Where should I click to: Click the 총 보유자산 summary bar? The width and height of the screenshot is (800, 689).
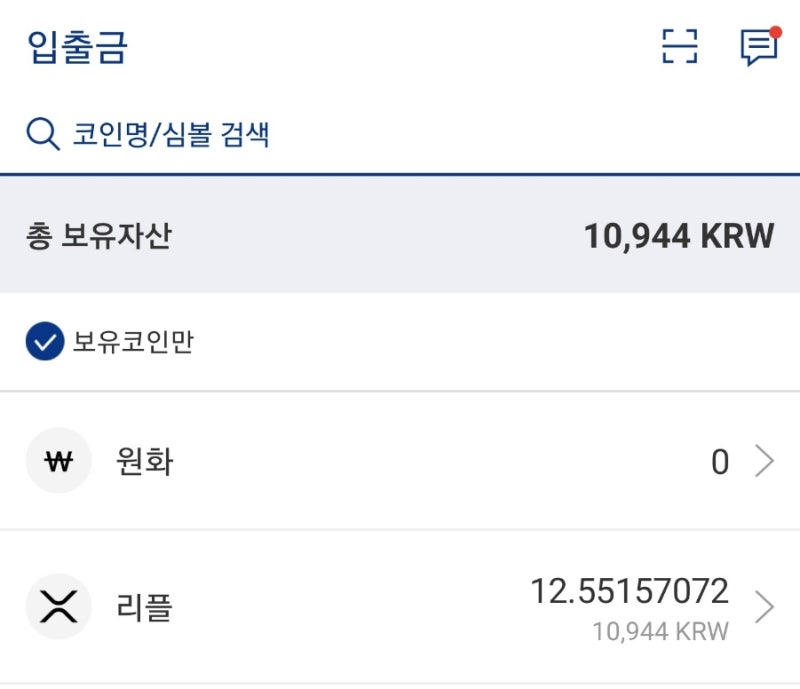pyautogui.click(x=400, y=235)
